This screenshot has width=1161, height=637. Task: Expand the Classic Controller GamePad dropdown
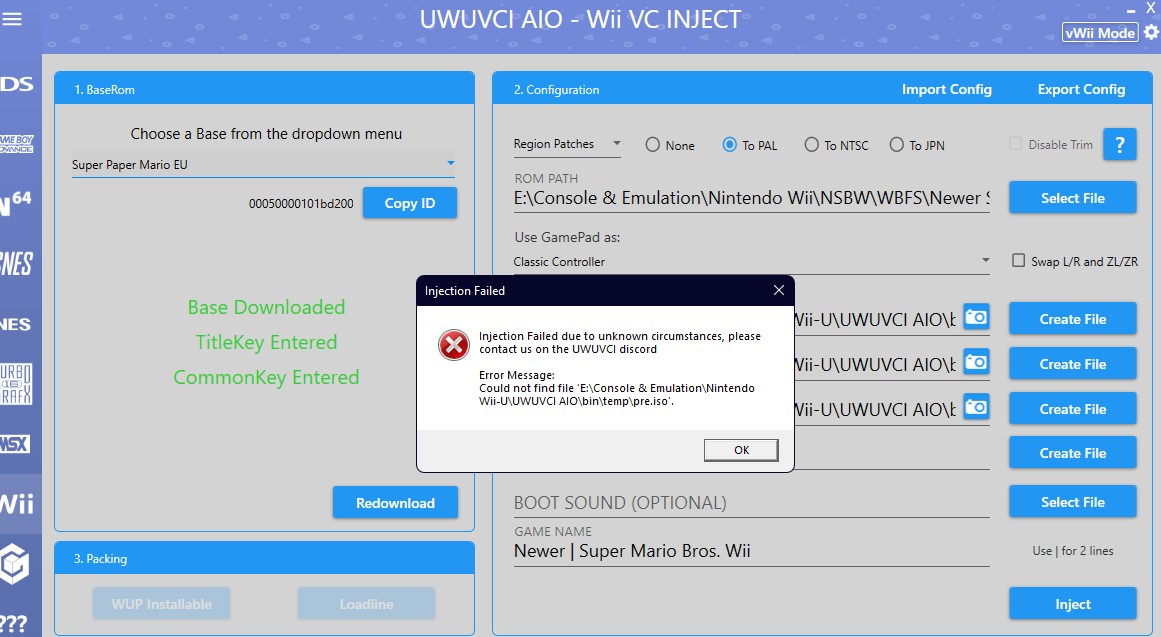pyautogui.click(x=752, y=261)
